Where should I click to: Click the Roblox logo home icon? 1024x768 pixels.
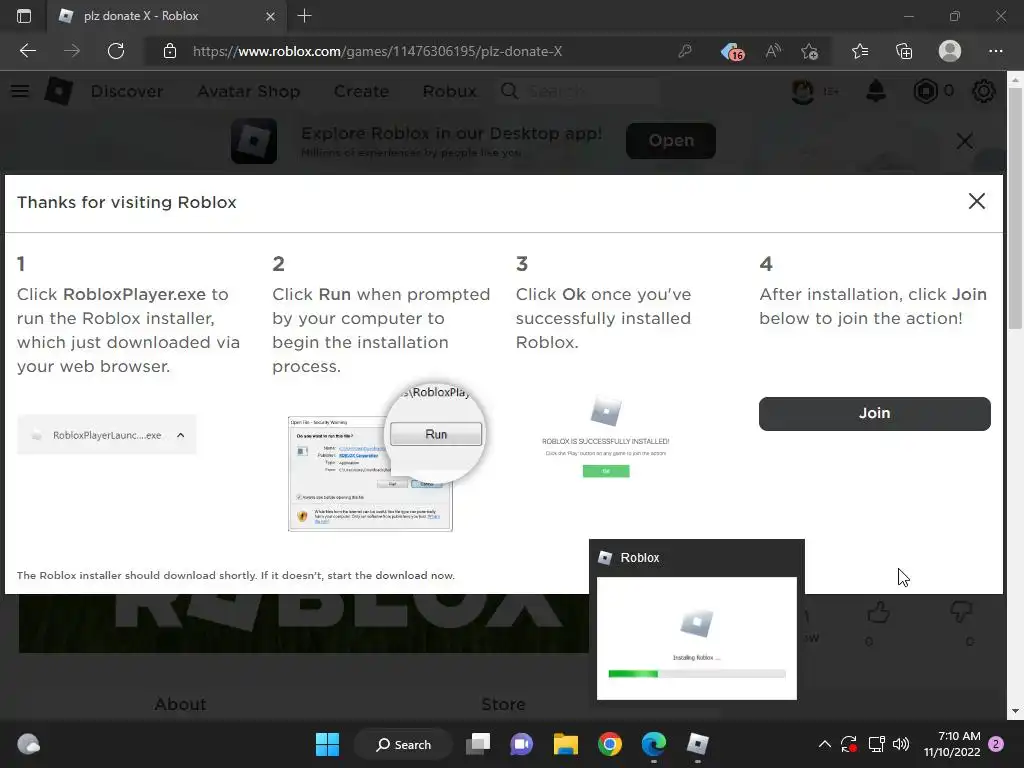(58, 91)
